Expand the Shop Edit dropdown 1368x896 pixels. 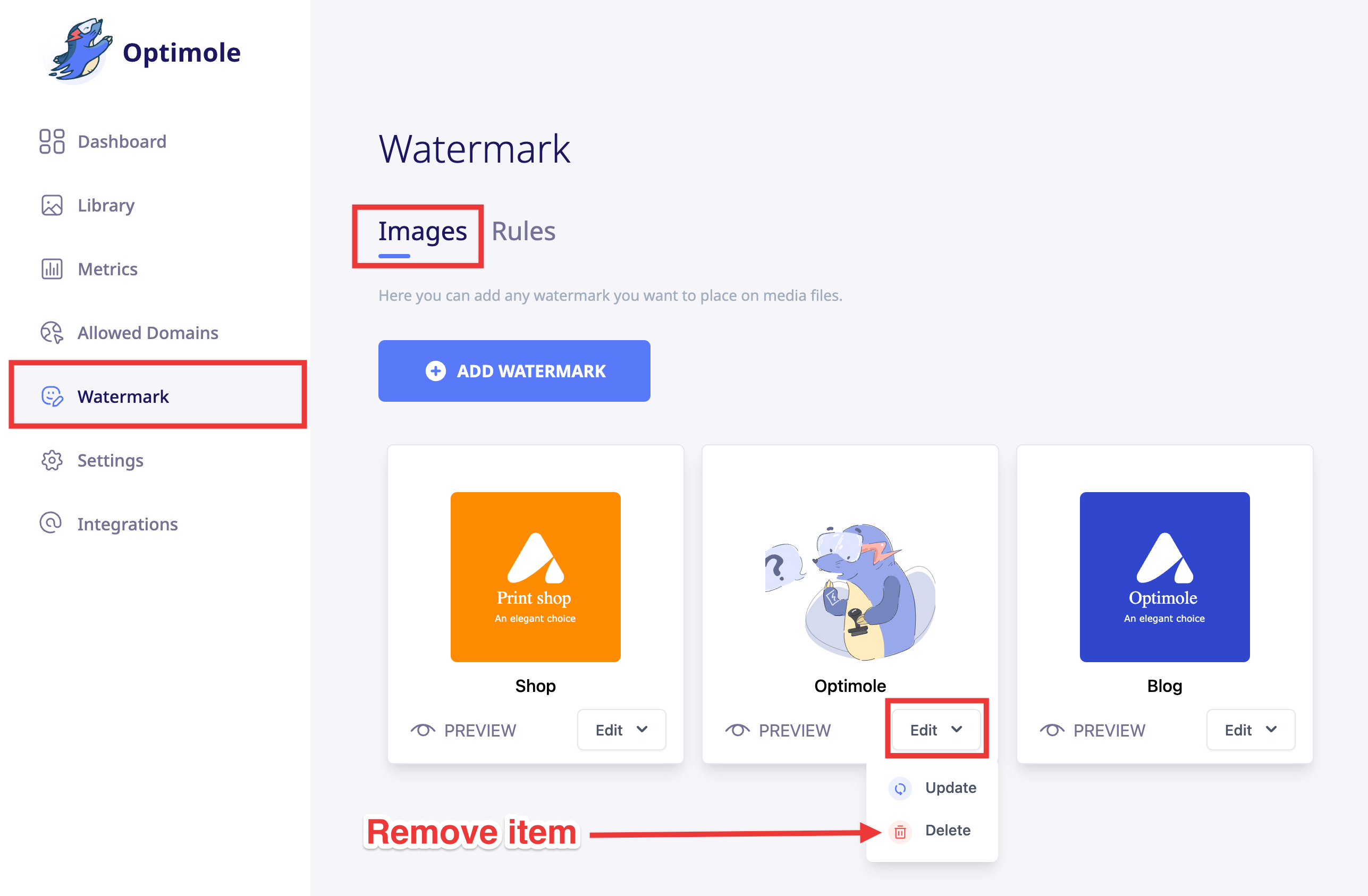click(x=621, y=730)
